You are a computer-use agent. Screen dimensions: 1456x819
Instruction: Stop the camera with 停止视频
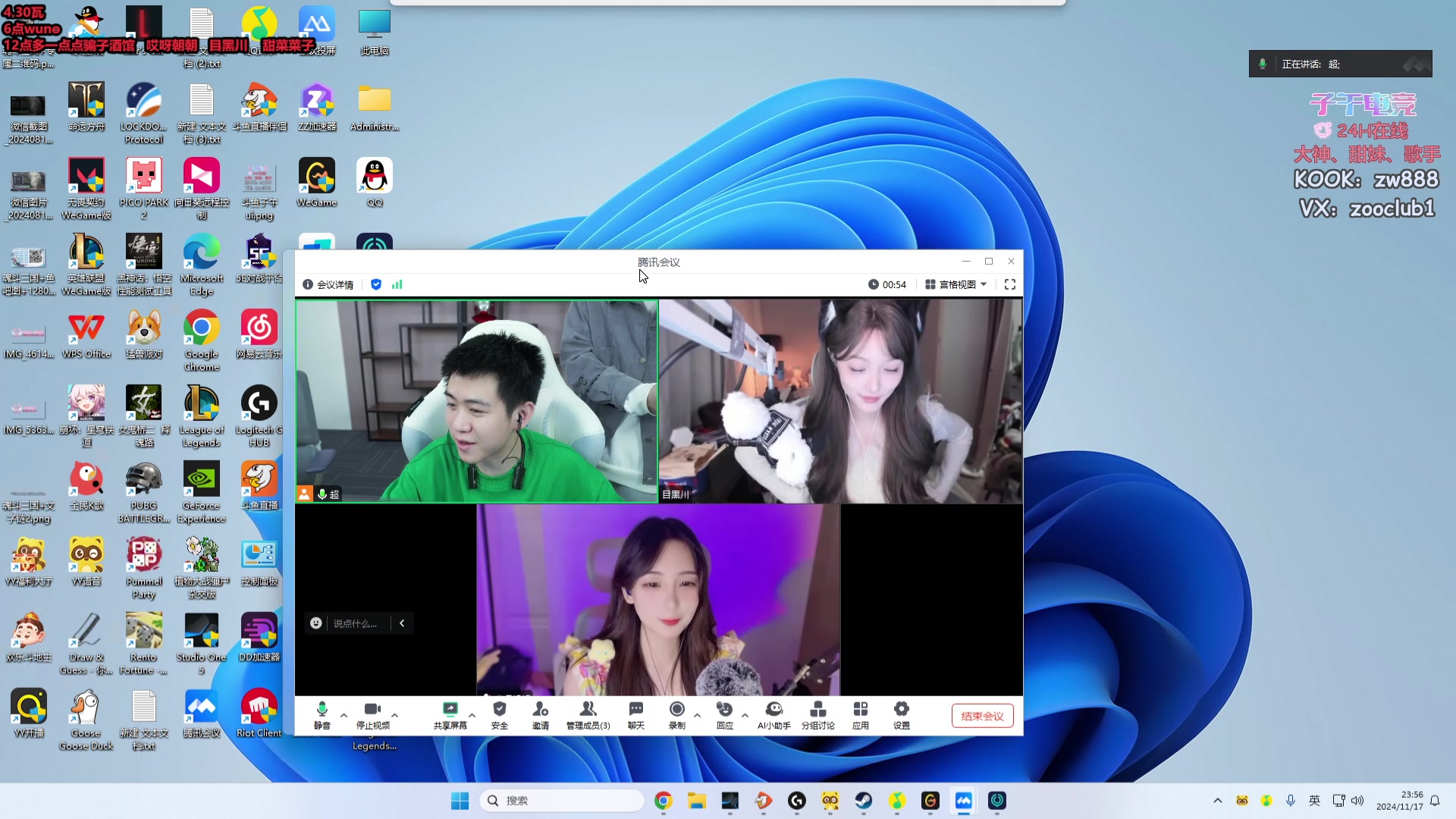click(372, 715)
